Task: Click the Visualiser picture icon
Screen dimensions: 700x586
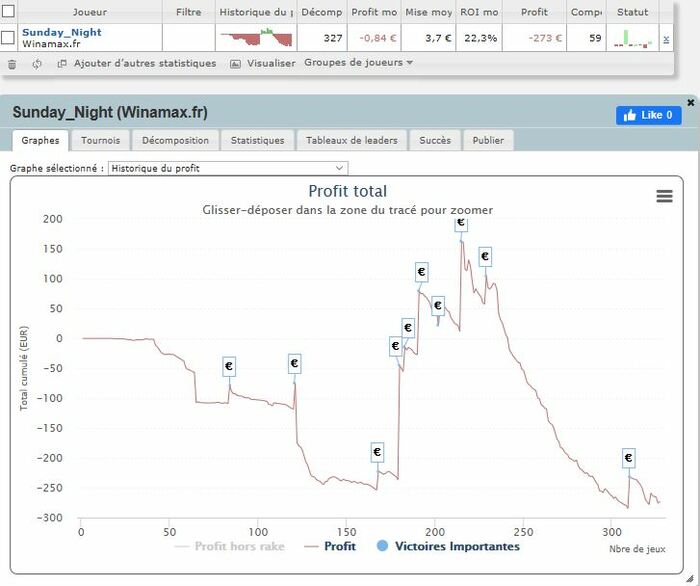Action: (x=235, y=64)
